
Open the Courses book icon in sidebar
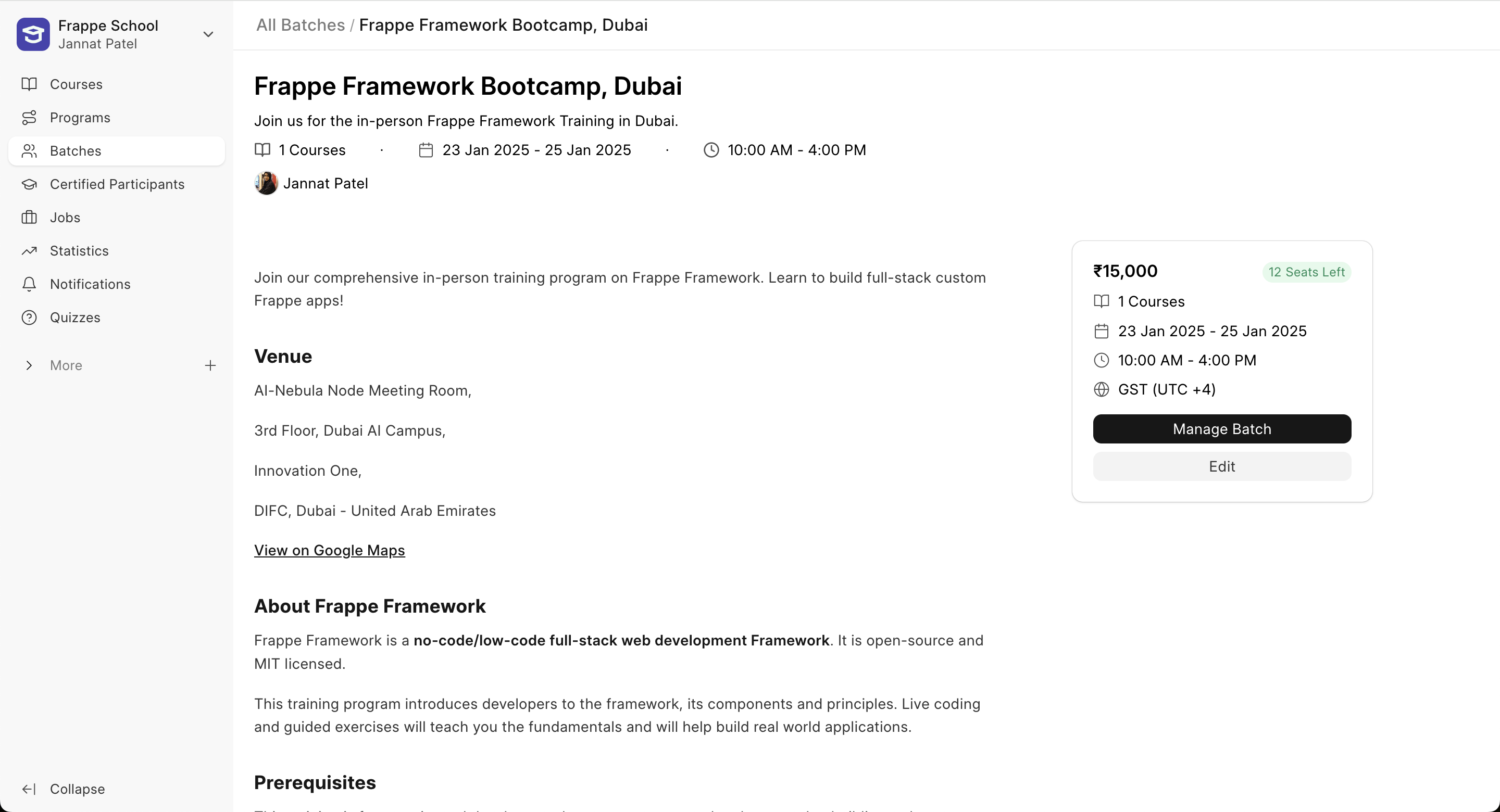click(x=29, y=84)
